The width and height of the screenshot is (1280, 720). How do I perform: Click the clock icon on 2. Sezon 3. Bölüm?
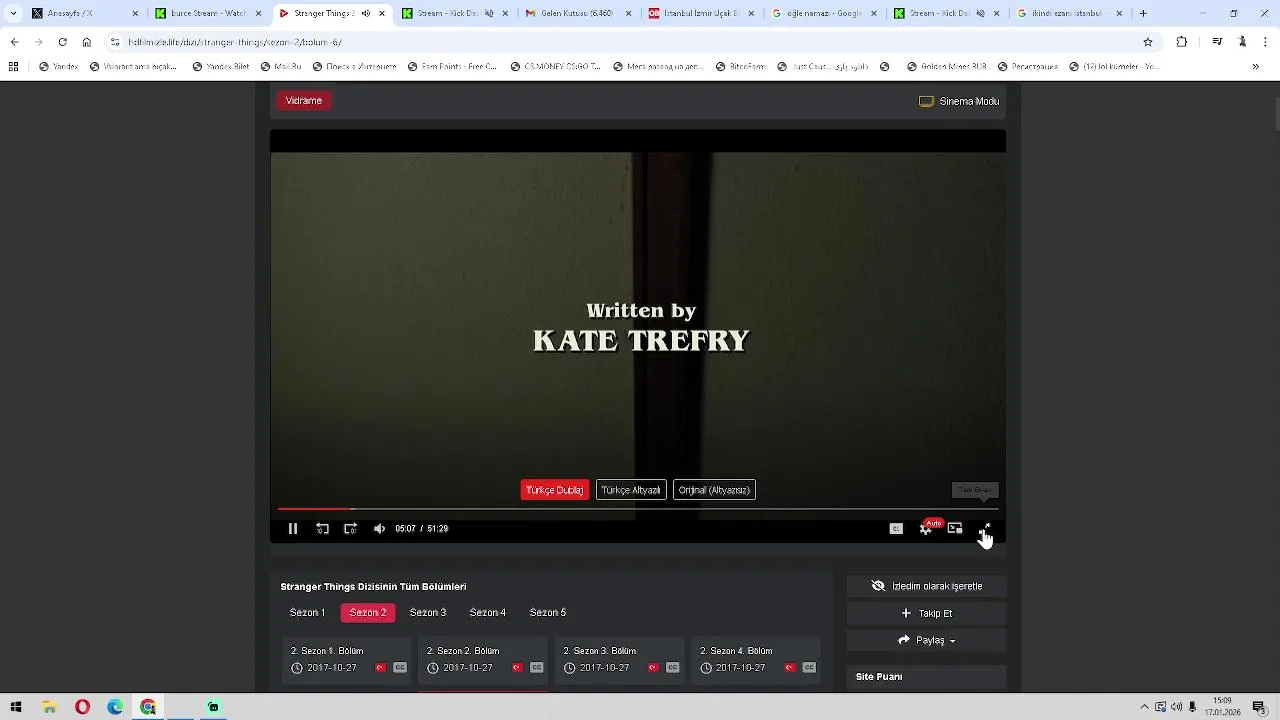(x=570, y=668)
